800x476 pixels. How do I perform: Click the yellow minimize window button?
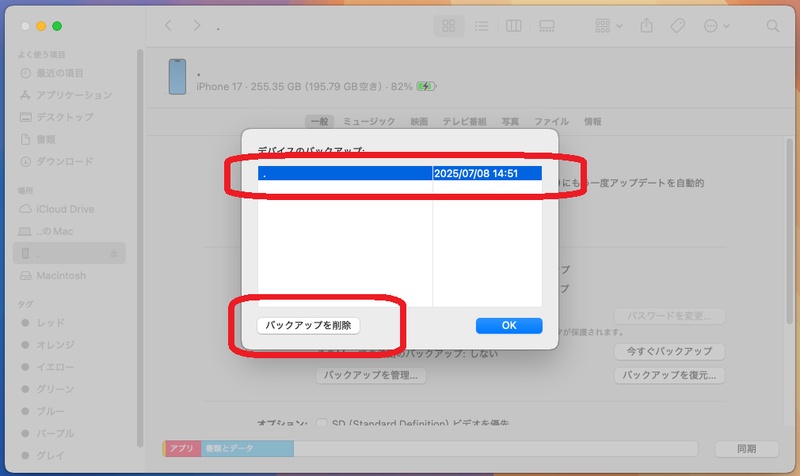(41, 26)
